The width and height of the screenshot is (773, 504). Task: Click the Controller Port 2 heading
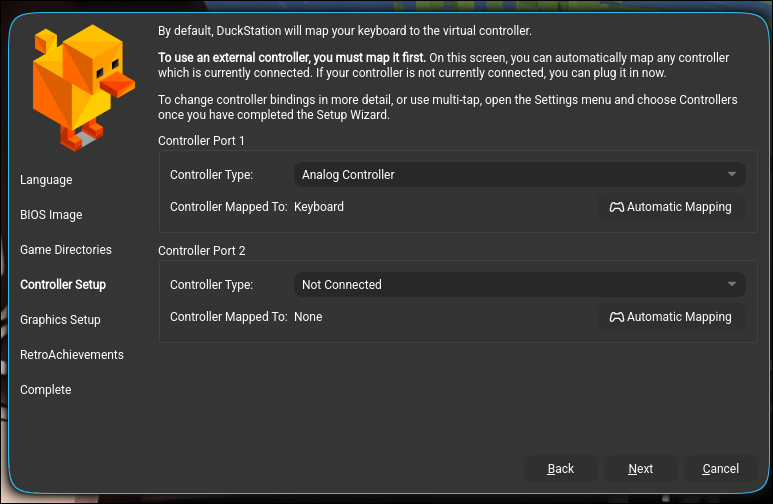tap(202, 251)
